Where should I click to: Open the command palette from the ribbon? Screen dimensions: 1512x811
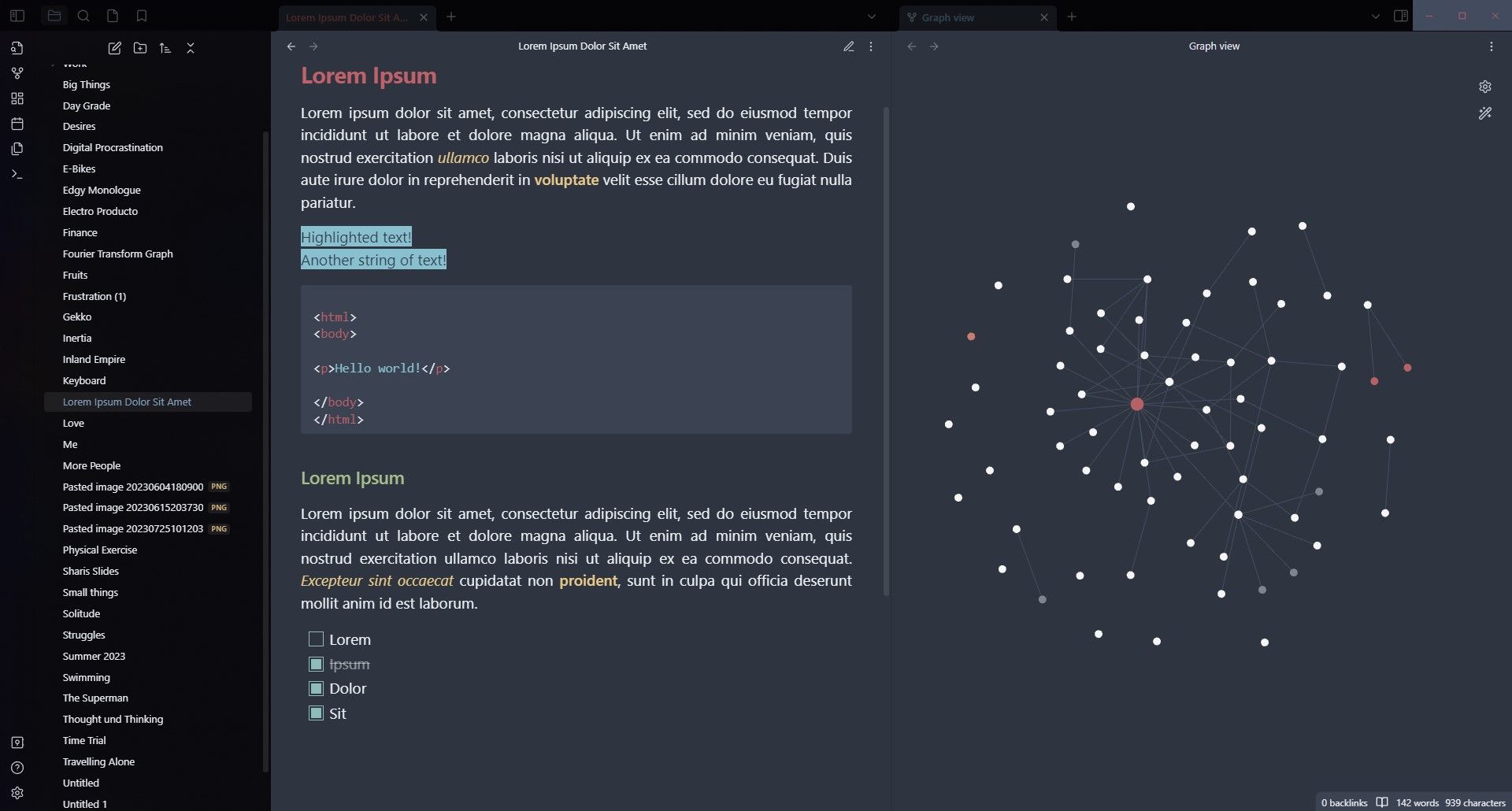click(17, 174)
